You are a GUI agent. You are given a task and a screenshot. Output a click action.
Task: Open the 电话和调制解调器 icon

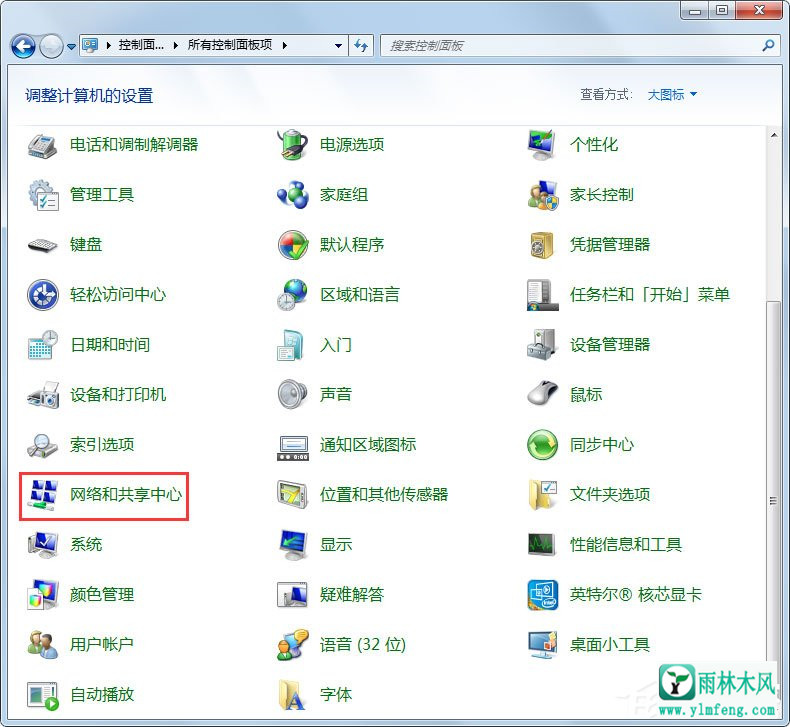point(42,145)
